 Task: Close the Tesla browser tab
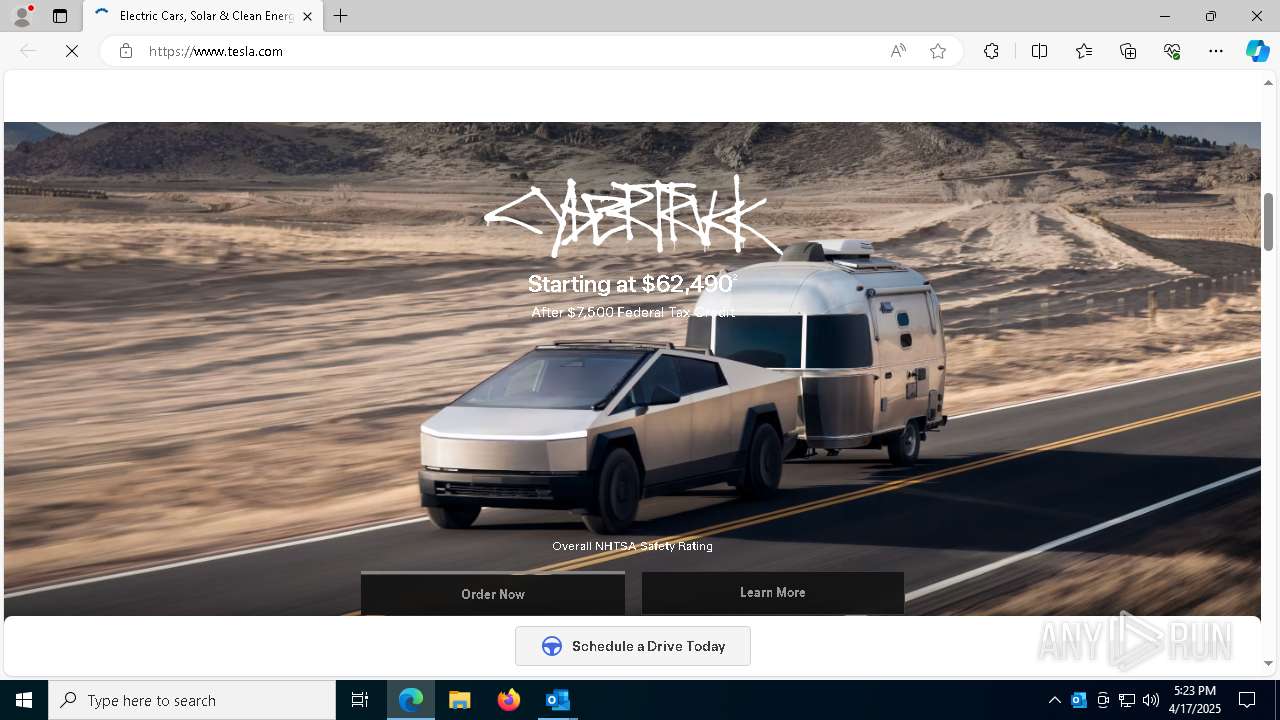coord(307,16)
